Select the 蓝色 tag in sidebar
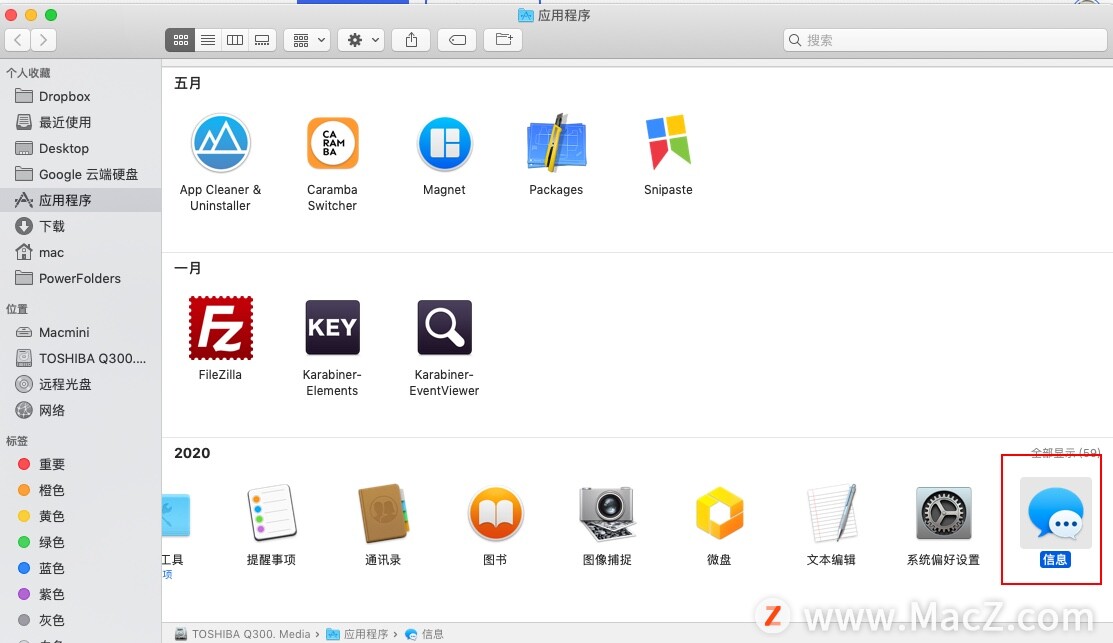Screen dimensions: 1113x643 81,568
